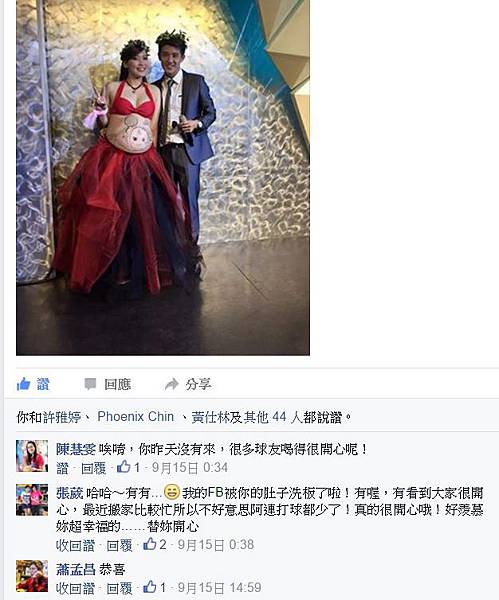
Task: Open 許雅婷's profile from likes list
Action: tap(62, 417)
